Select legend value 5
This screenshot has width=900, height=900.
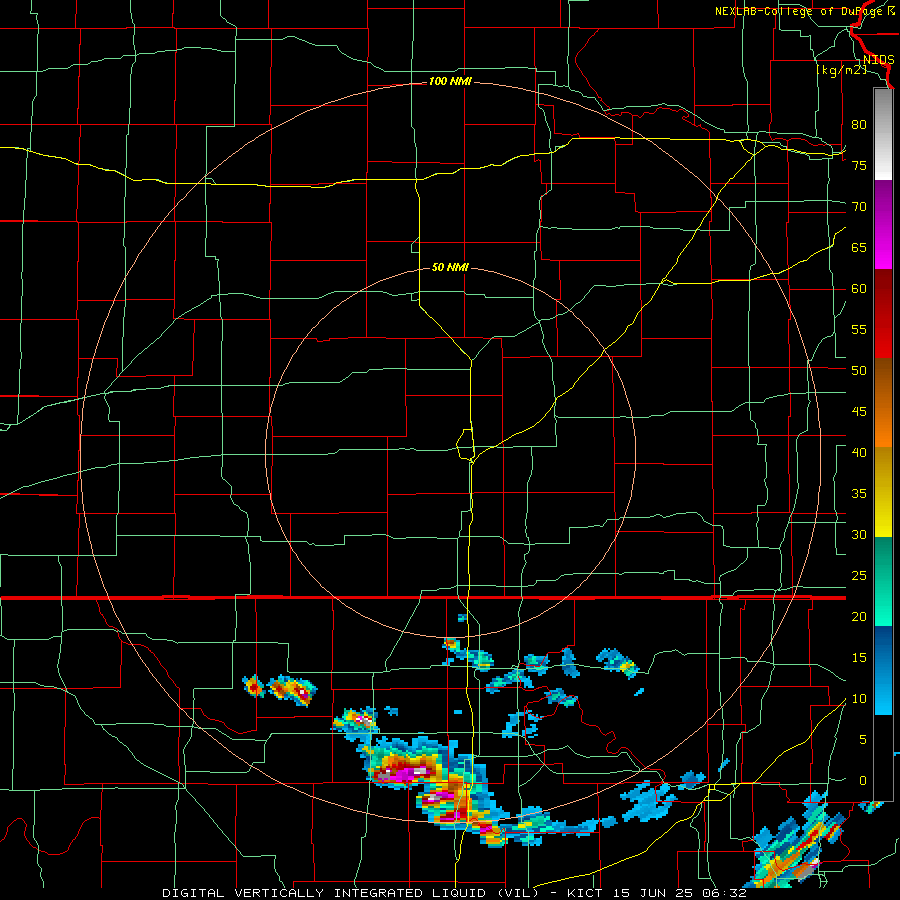863,739
